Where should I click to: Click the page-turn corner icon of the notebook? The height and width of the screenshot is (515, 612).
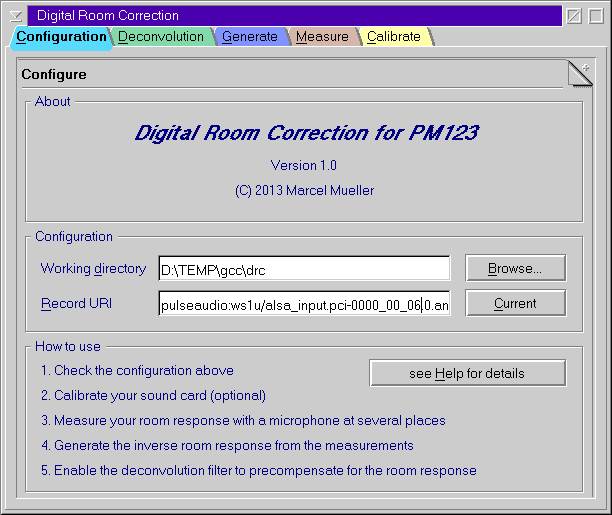click(x=580, y=74)
